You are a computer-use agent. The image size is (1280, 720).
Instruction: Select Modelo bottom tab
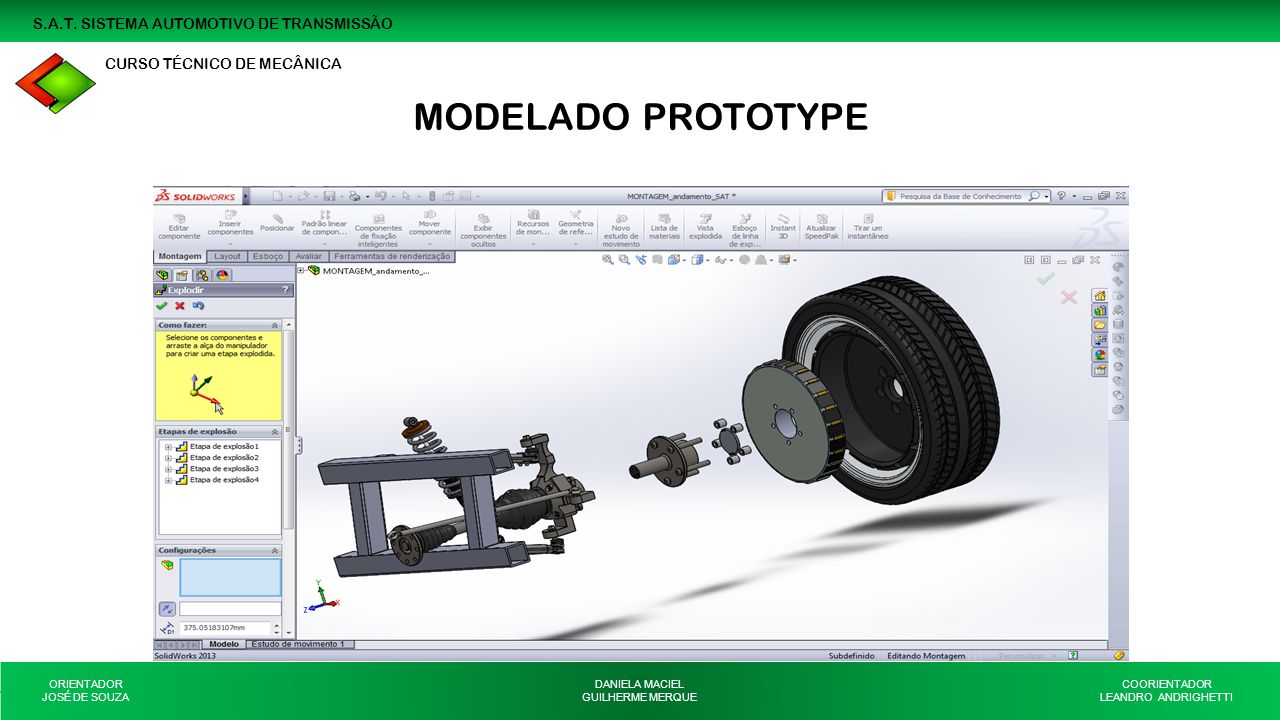224,644
